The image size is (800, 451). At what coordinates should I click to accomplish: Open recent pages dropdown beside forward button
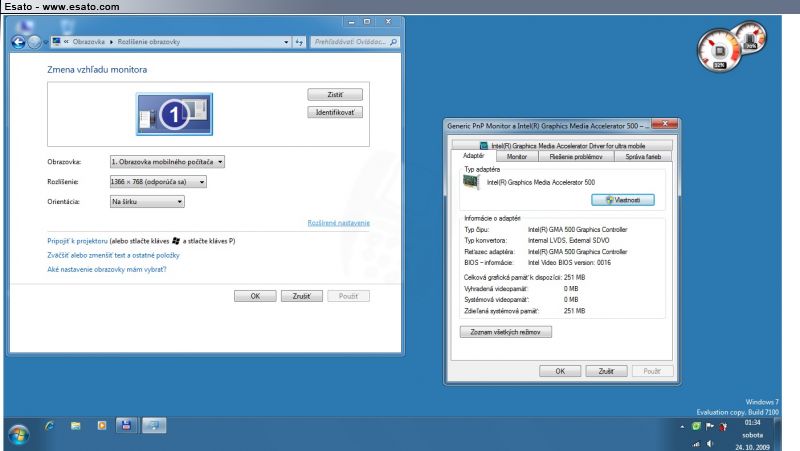45,42
